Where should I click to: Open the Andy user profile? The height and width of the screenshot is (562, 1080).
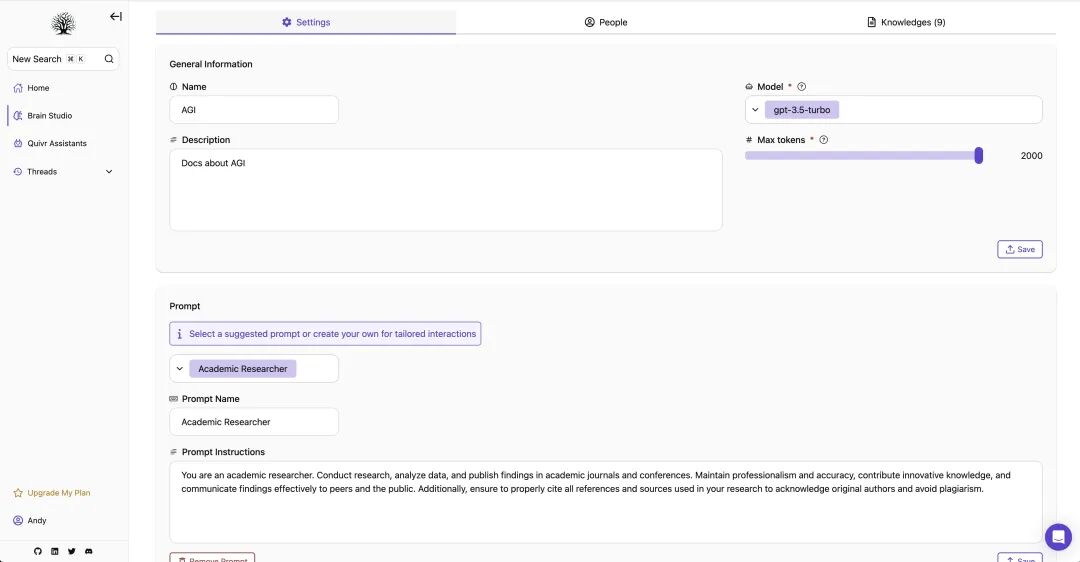coord(30,521)
